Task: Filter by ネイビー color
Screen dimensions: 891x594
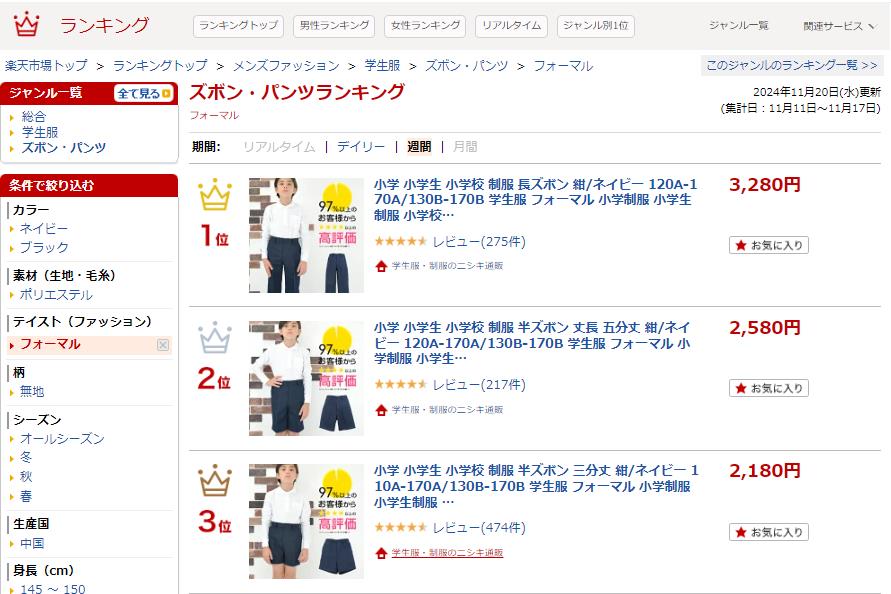Action: 44,229
